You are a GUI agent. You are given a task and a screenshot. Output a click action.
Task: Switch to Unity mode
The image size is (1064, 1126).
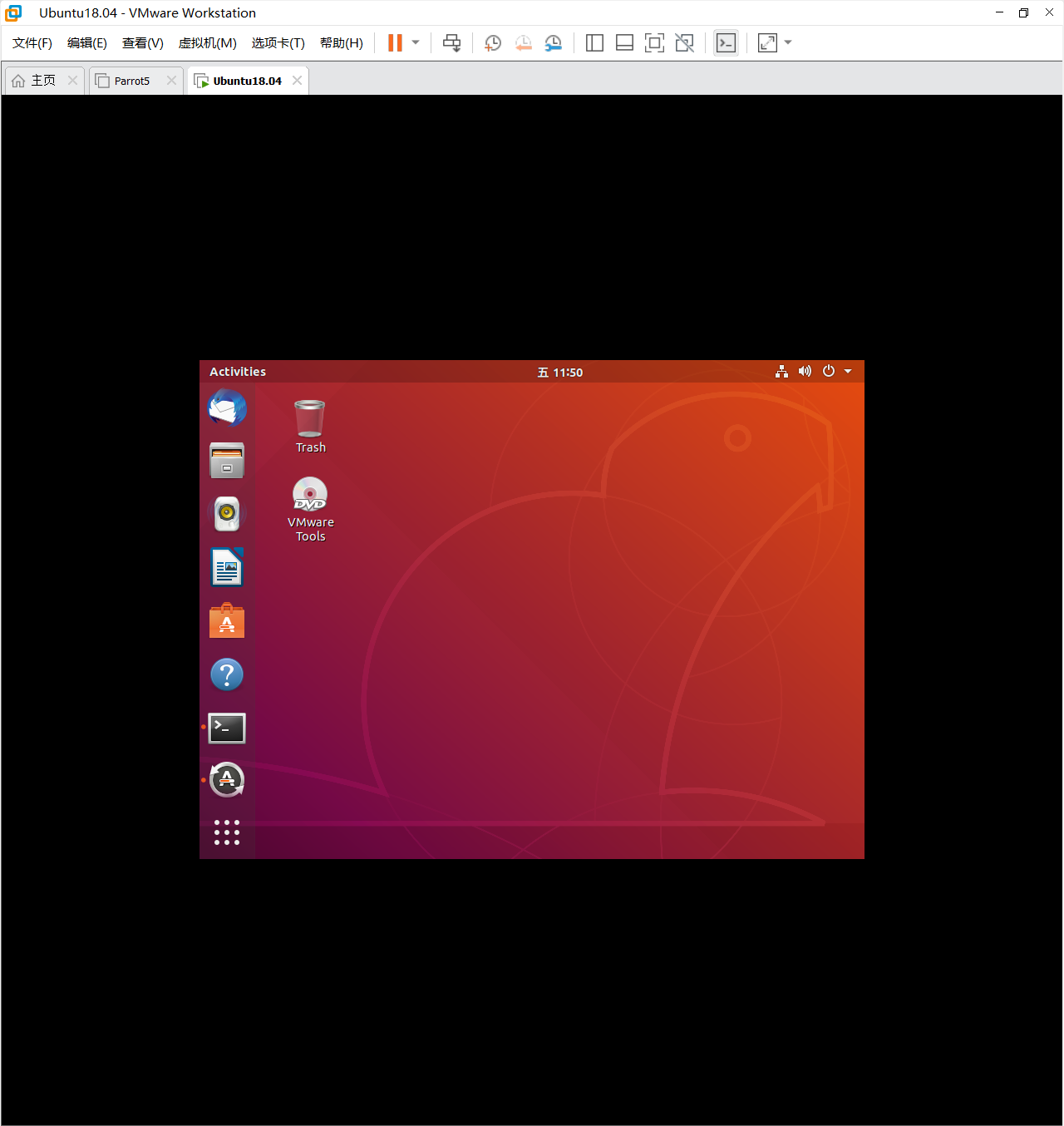coord(684,43)
